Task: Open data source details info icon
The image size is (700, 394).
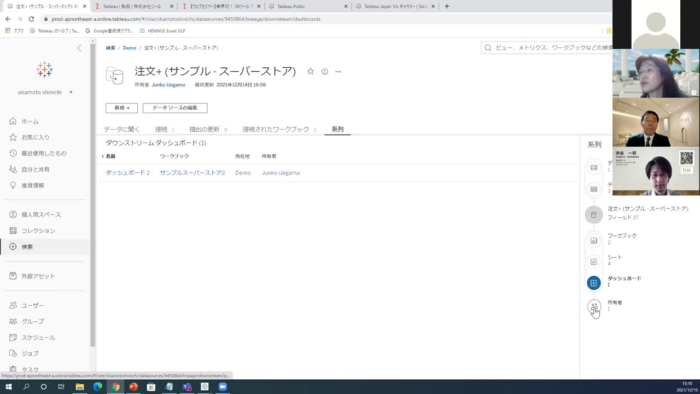Action: pos(325,71)
